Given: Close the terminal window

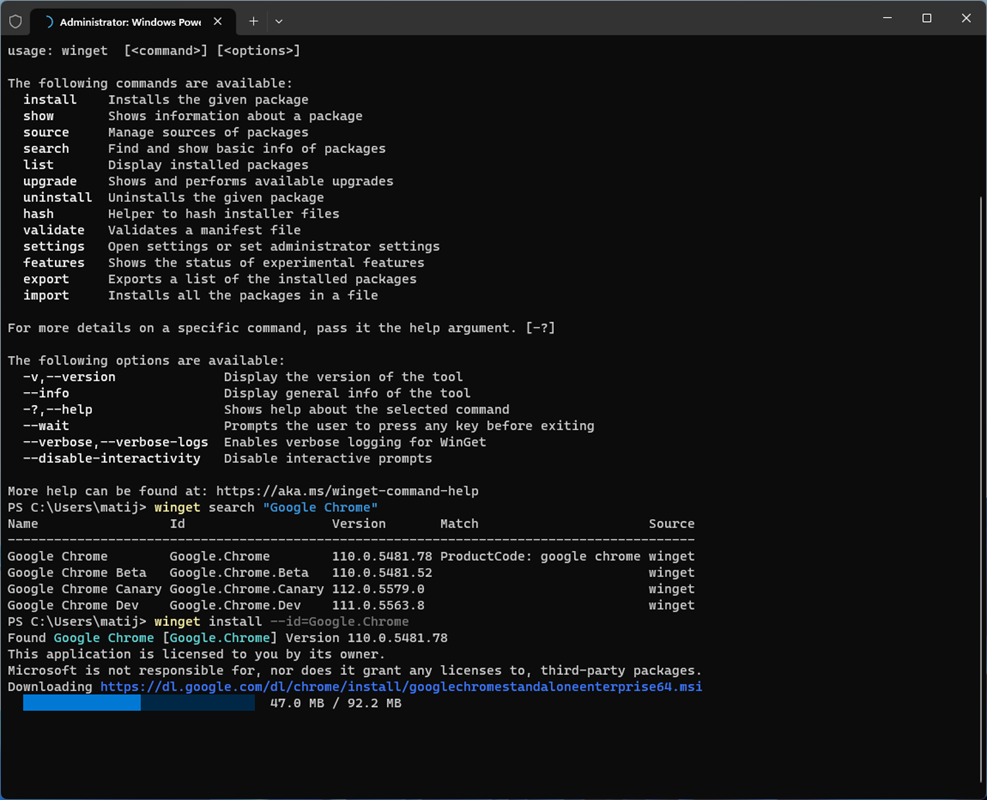Looking at the screenshot, I should [x=966, y=18].
